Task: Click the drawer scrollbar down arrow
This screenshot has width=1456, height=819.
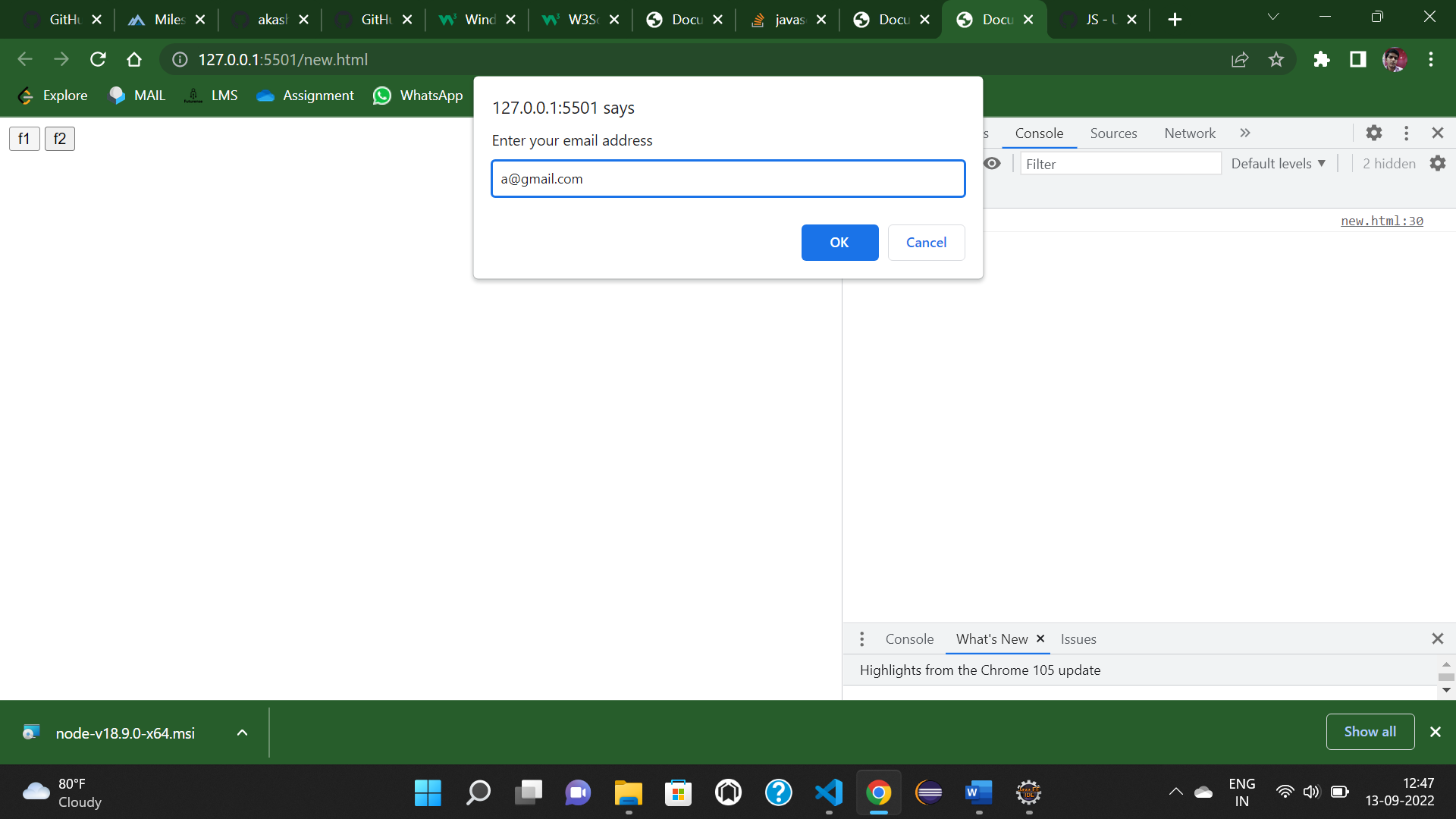Action: [x=1446, y=690]
